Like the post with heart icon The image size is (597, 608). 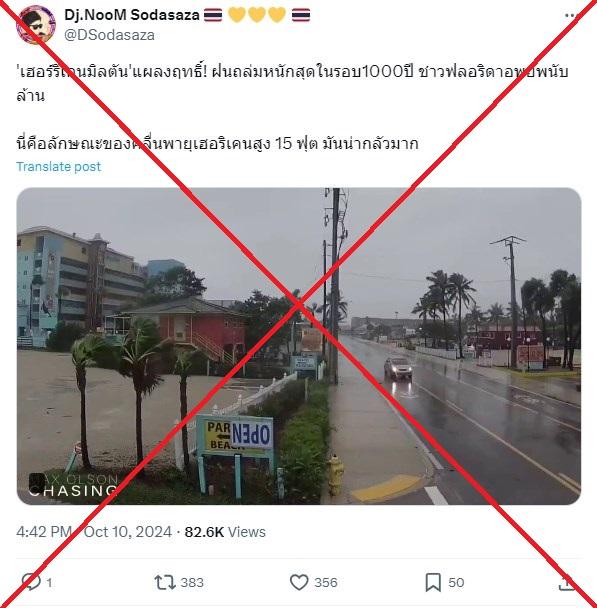(x=299, y=582)
